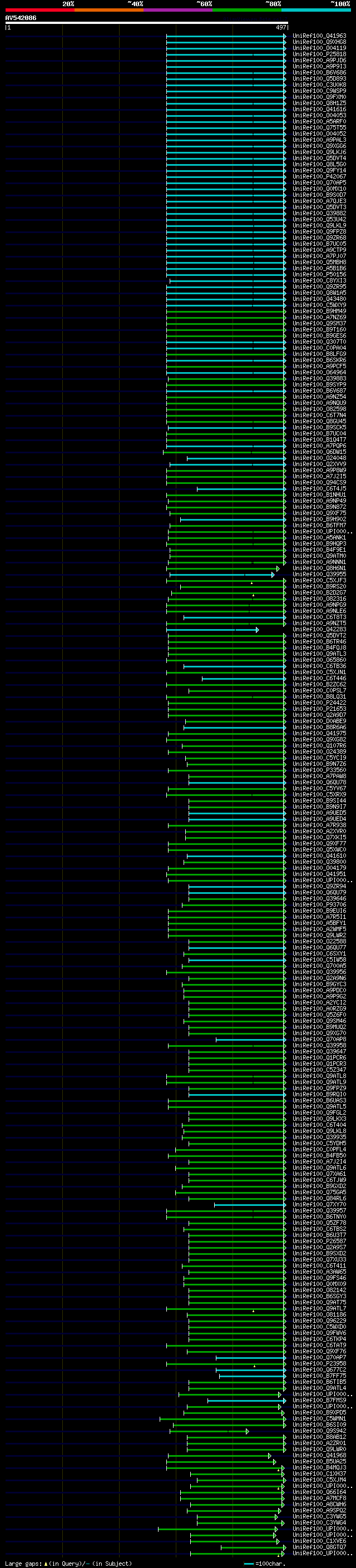Click the hit label UniRef100_O65860
Image resolution: width=356 pixels, height=1568 pixels.
[x=319, y=660]
